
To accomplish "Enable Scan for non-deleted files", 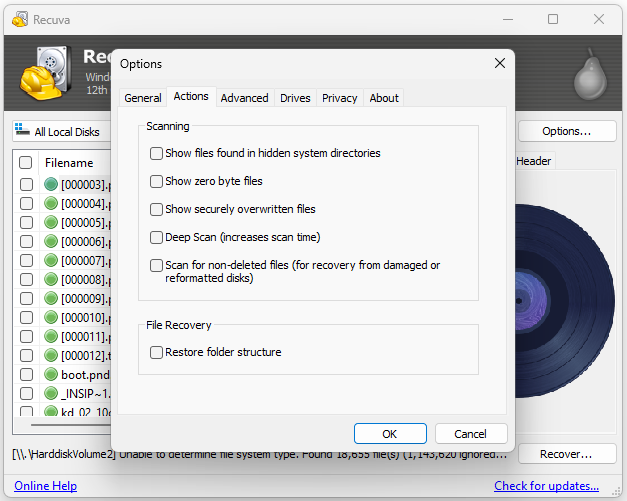I will 156,265.
